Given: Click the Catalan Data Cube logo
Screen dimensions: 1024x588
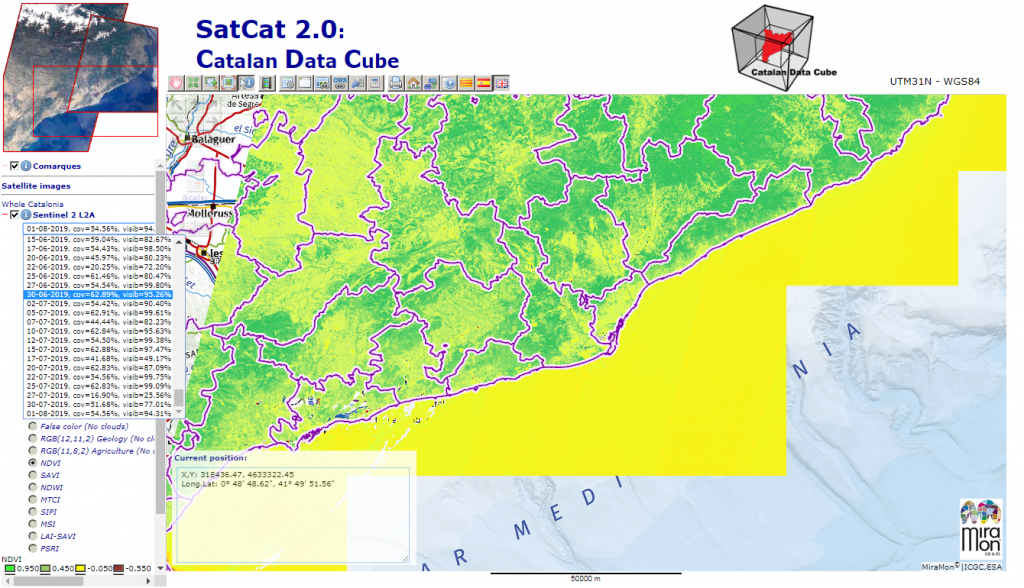Looking at the screenshot, I should click(x=784, y=47).
